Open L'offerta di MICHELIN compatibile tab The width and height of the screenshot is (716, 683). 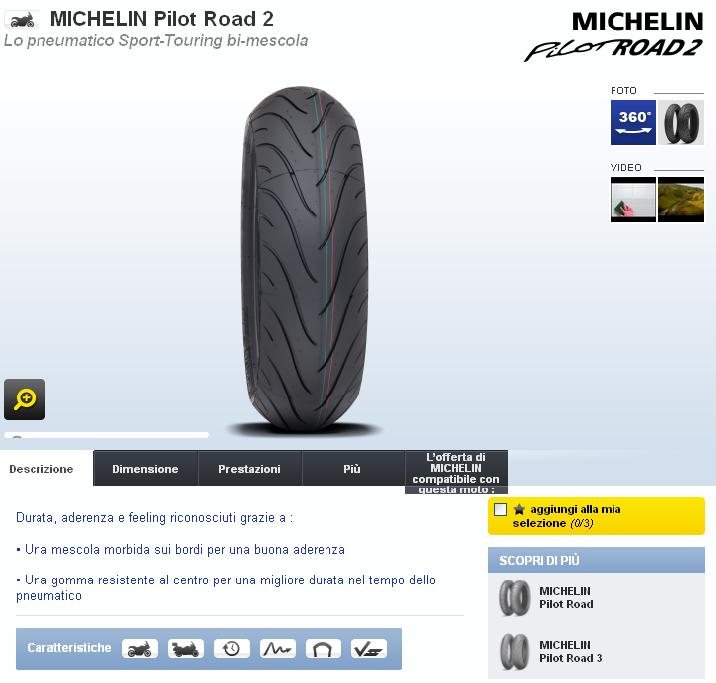[x=456, y=472]
